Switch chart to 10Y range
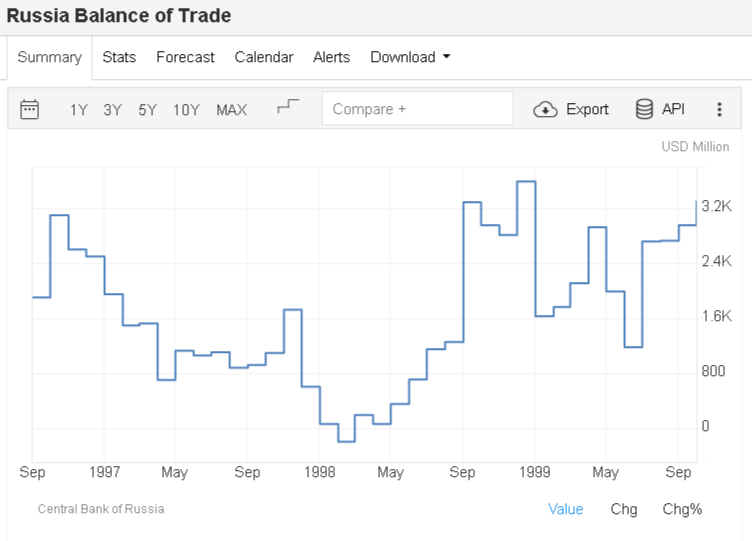 (x=186, y=110)
